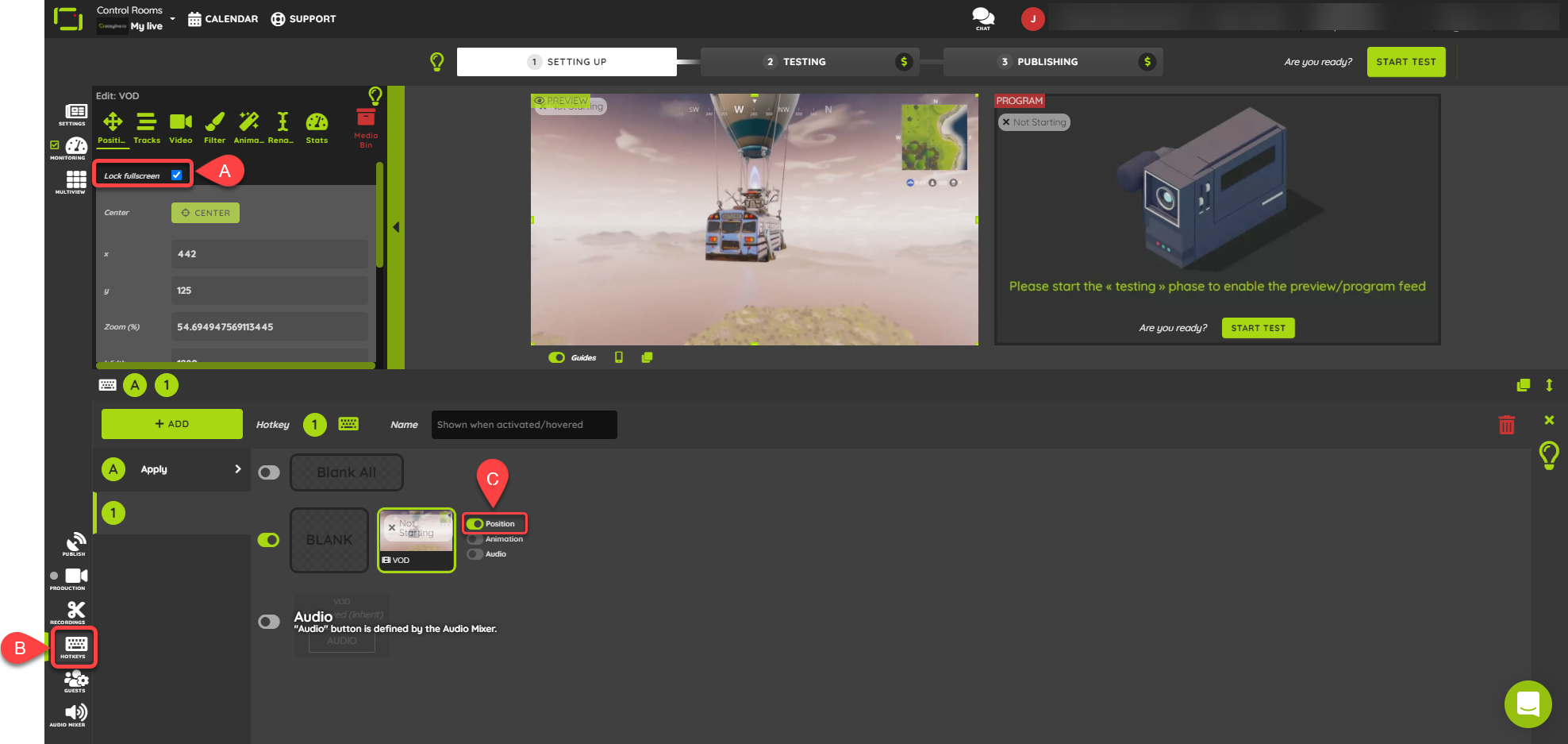Click the app logo in the top-left corner
Screen dimensions: 1568x744
click(x=68, y=18)
